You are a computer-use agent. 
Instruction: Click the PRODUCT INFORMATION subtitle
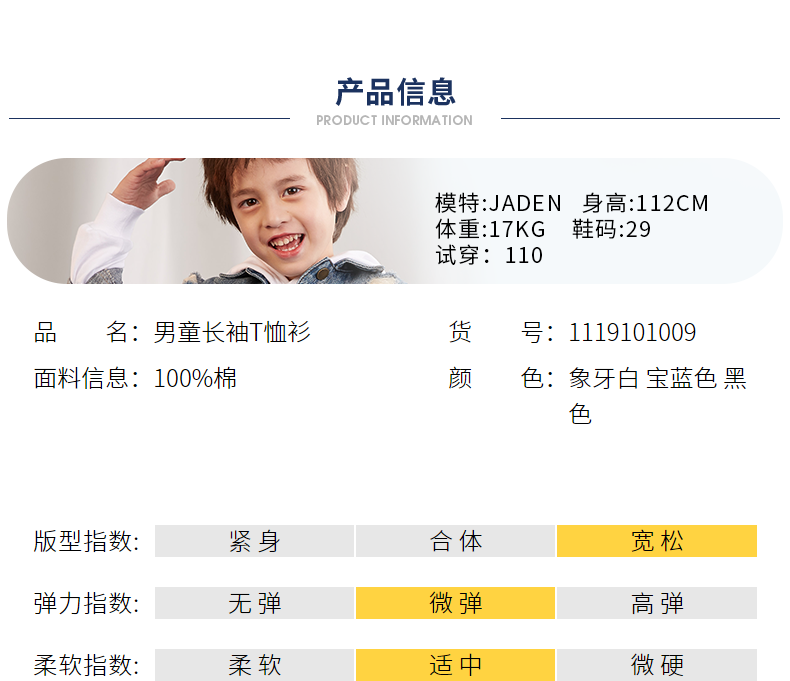pos(394,120)
